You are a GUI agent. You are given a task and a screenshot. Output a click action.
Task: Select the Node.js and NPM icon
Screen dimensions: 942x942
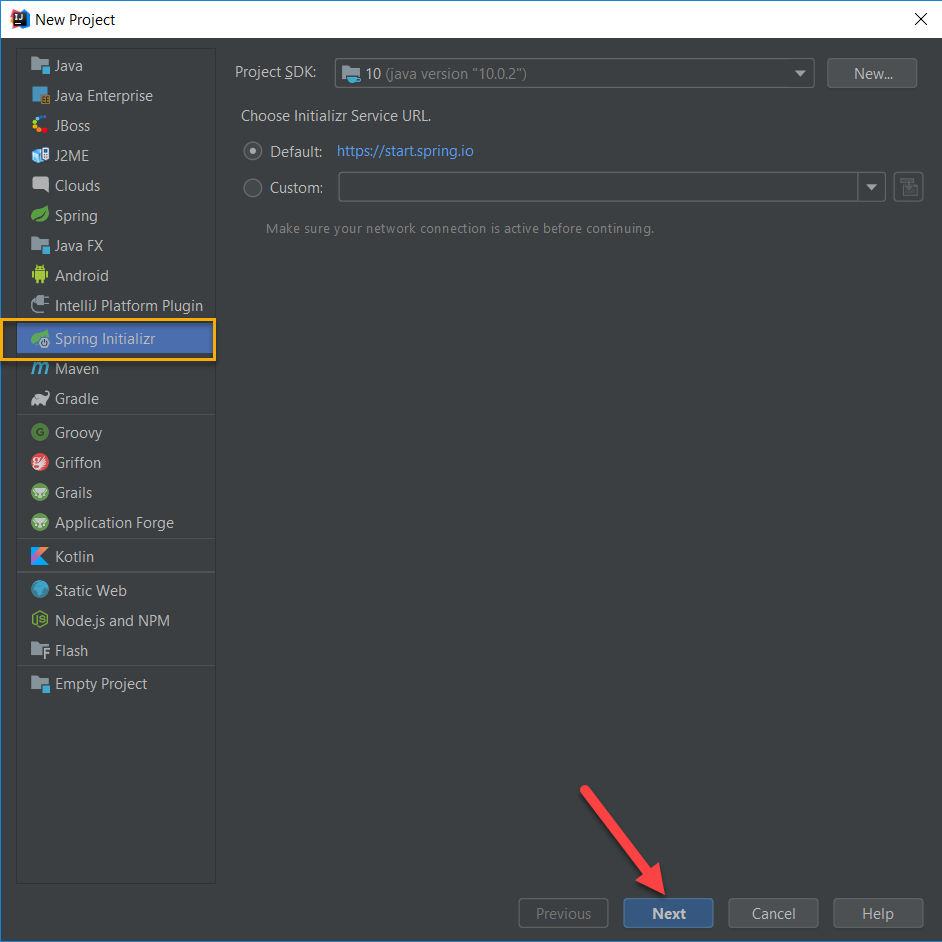pos(40,620)
